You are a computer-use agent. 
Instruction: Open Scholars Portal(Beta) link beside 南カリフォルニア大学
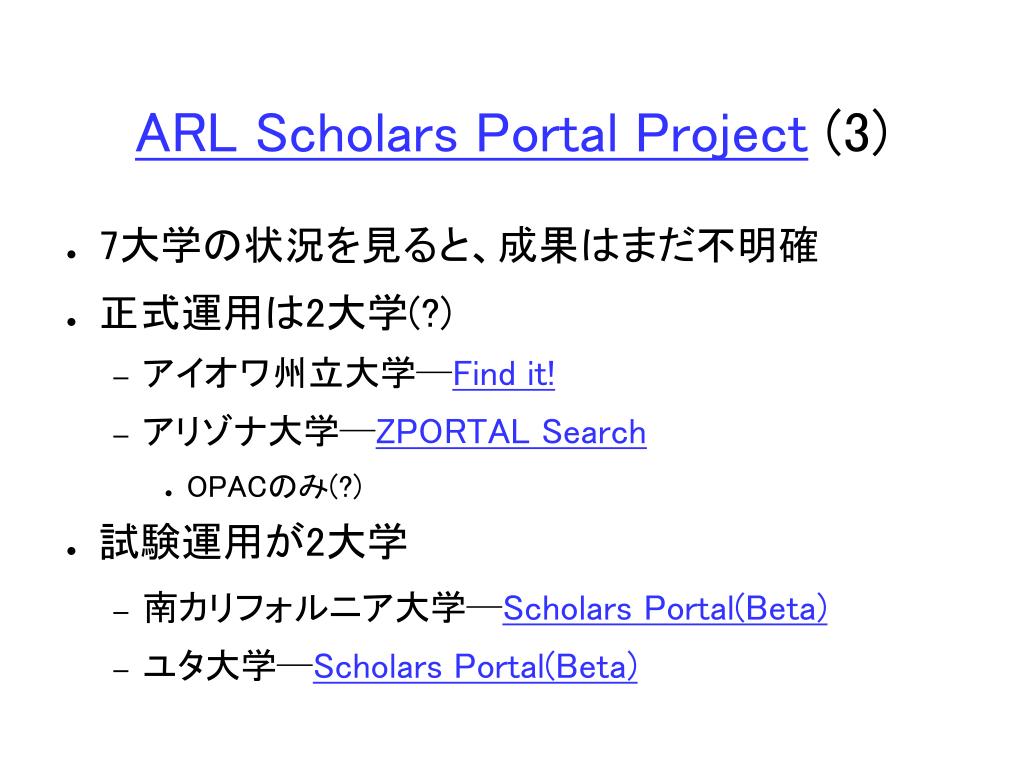click(x=665, y=609)
